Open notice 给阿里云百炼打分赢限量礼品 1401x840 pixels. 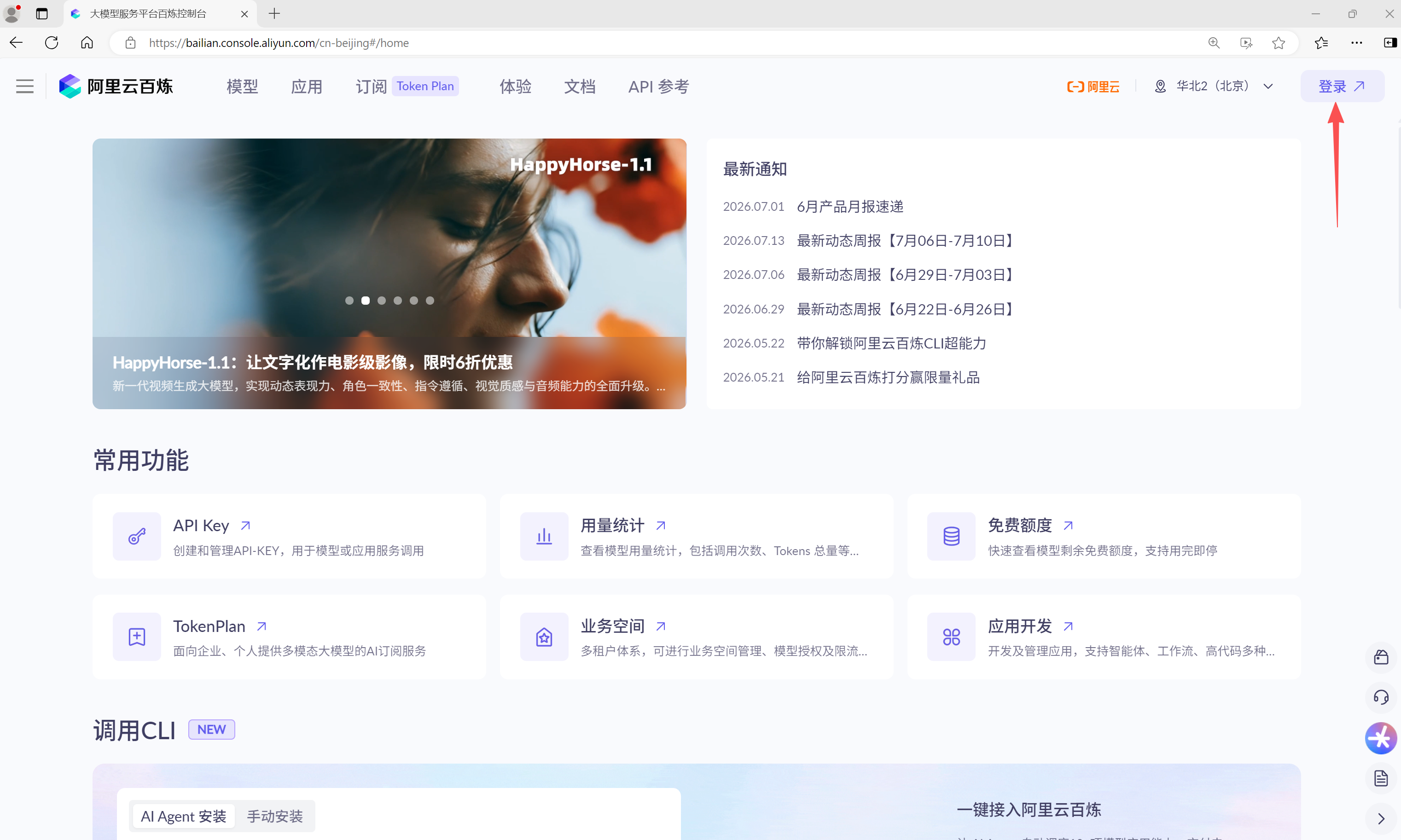click(888, 377)
